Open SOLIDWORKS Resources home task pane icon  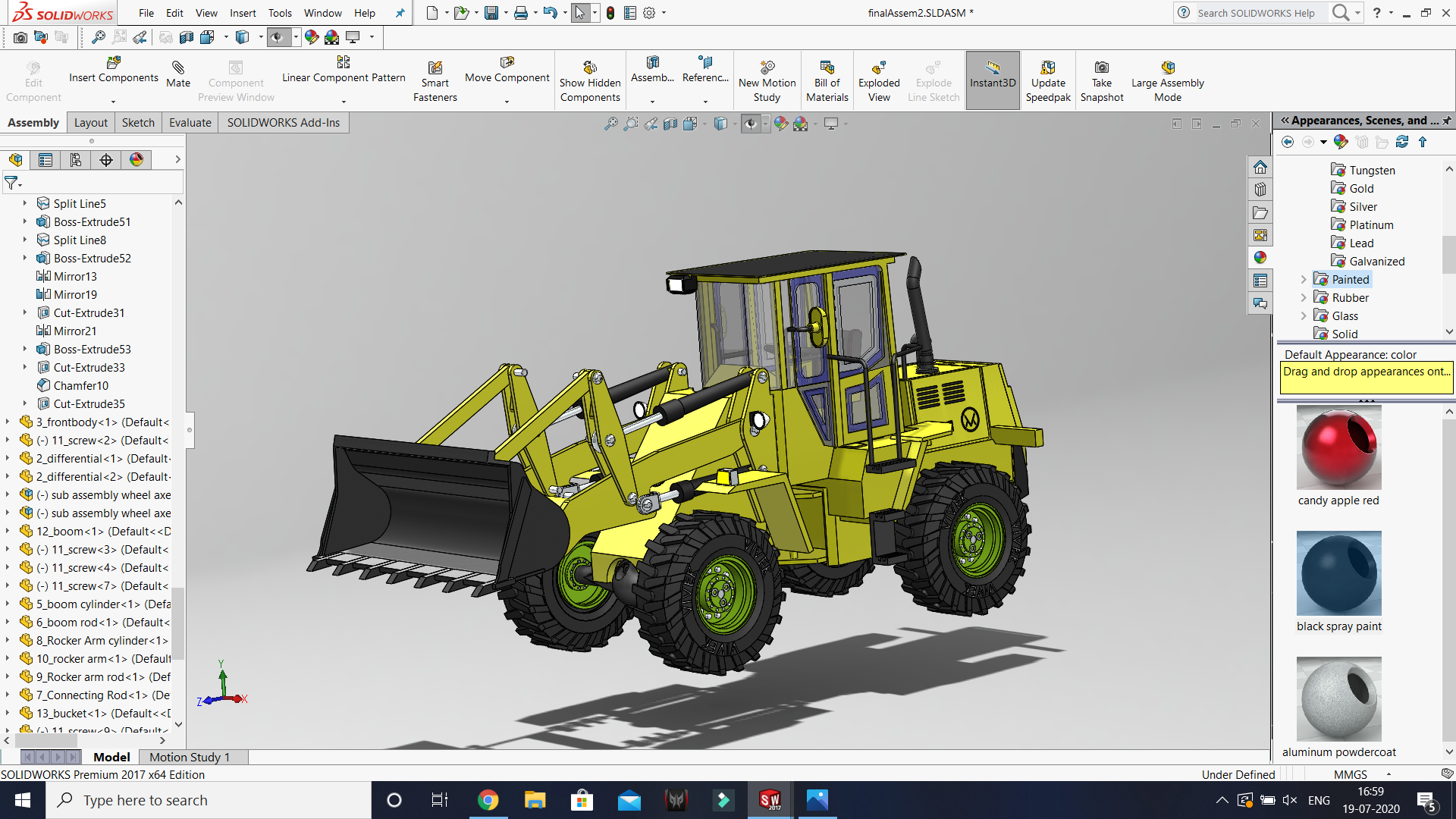1260,167
